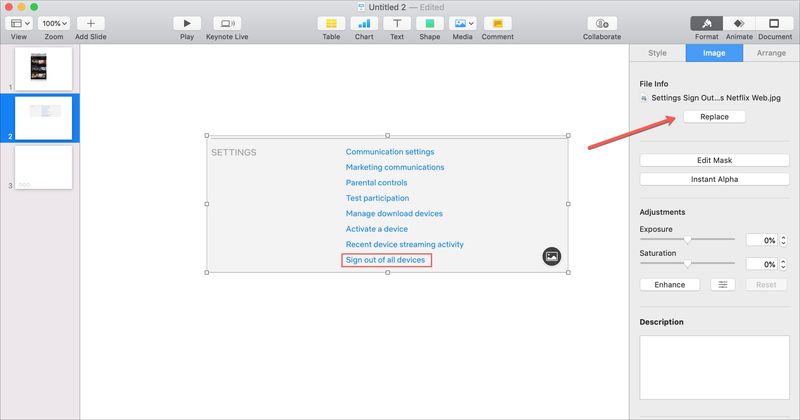Select slide 3 thumbnail
Image resolution: width=800 pixels, height=420 pixels.
coord(43,167)
